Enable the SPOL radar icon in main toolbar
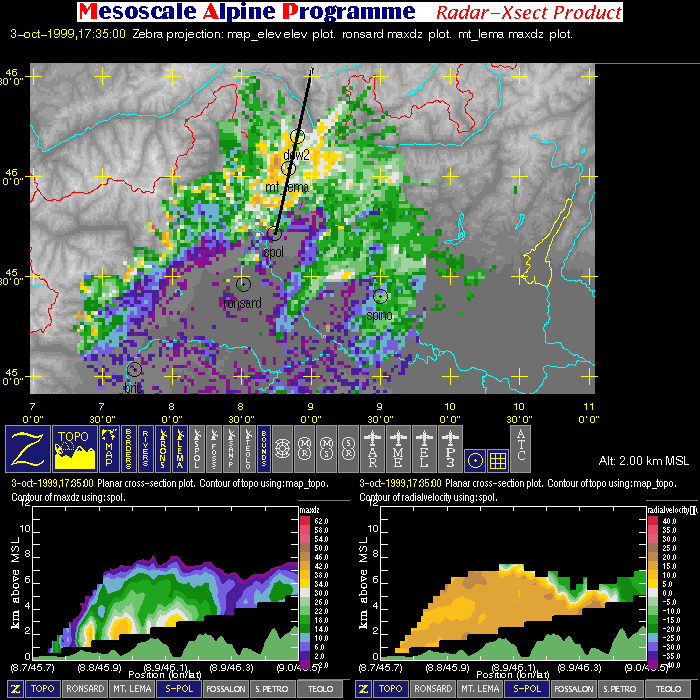The height and width of the screenshot is (700, 700). (197, 449)
